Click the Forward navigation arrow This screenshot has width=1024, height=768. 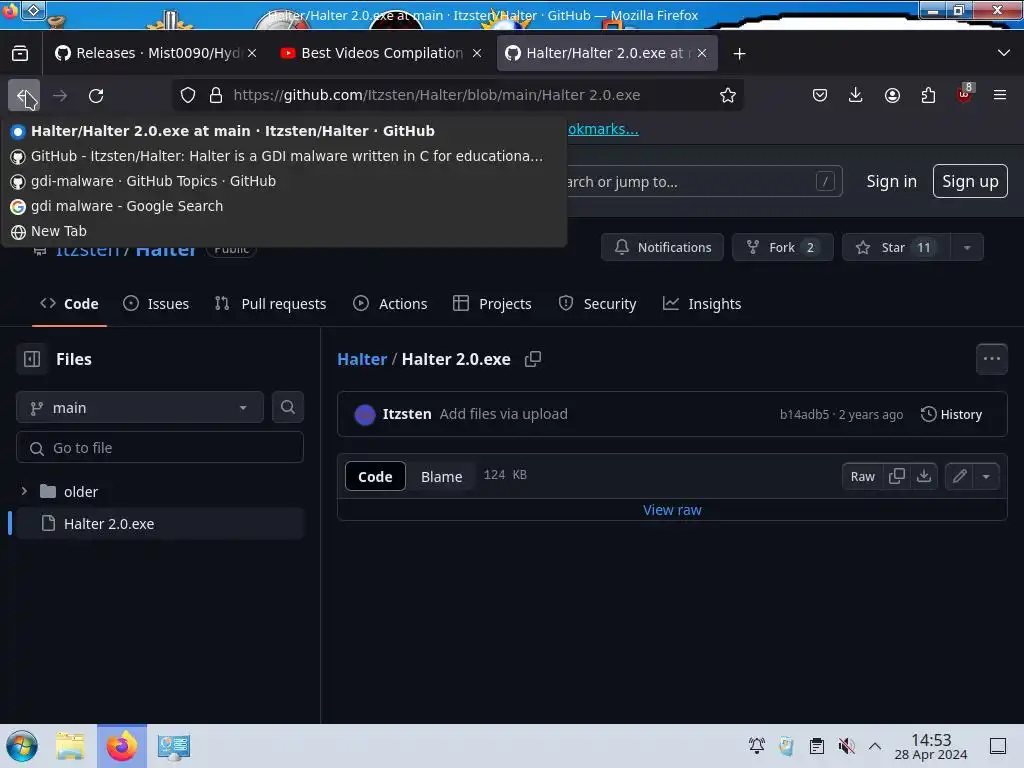(60, 95)
